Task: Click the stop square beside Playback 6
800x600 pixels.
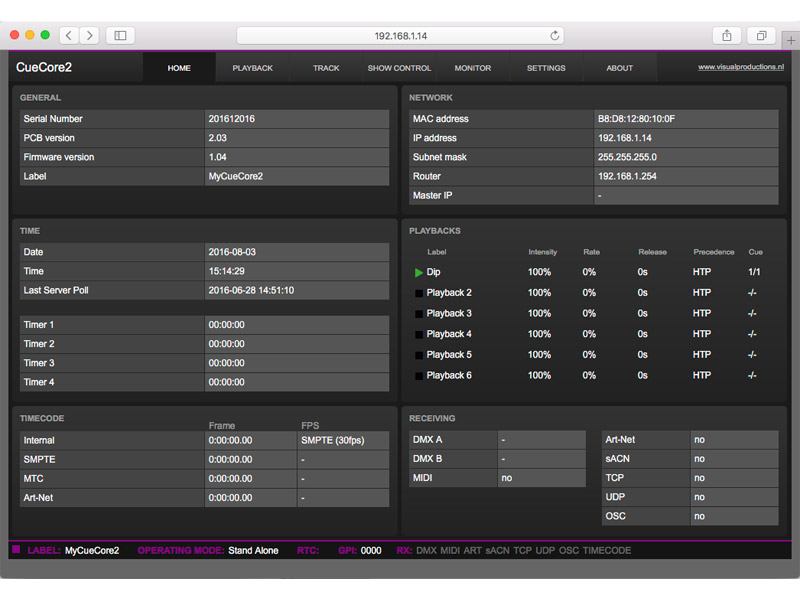Action: pos(419,375)
